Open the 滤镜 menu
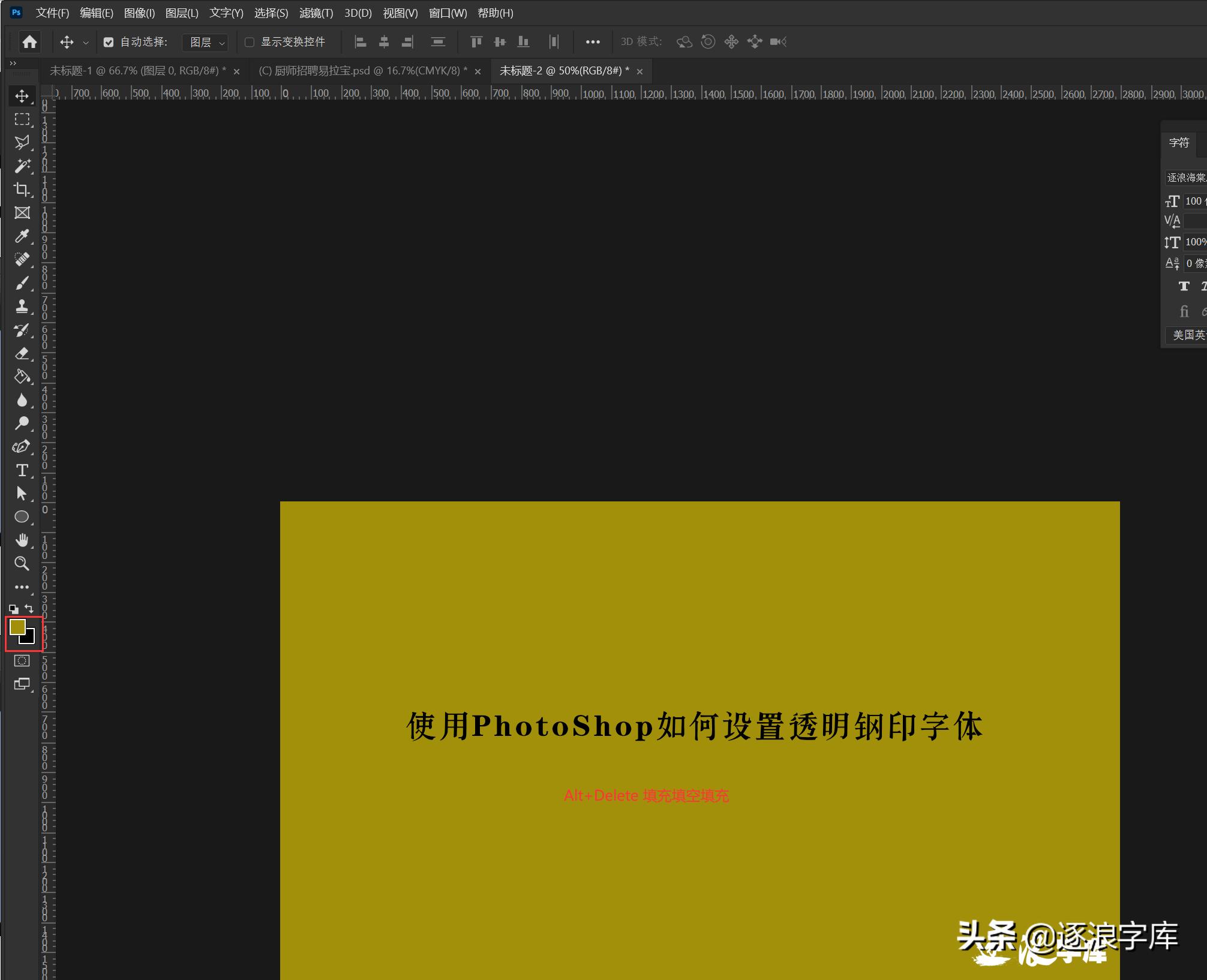Image resolution: width=1207 pixels, height=980 pixels. coord(316,13)
